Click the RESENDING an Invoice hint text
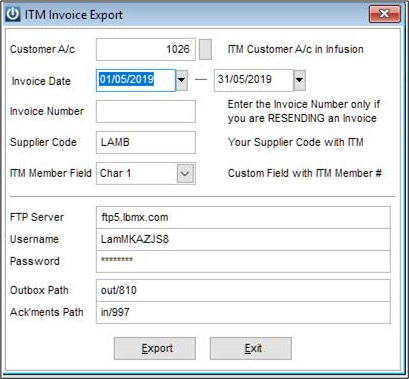 point(303,111)
